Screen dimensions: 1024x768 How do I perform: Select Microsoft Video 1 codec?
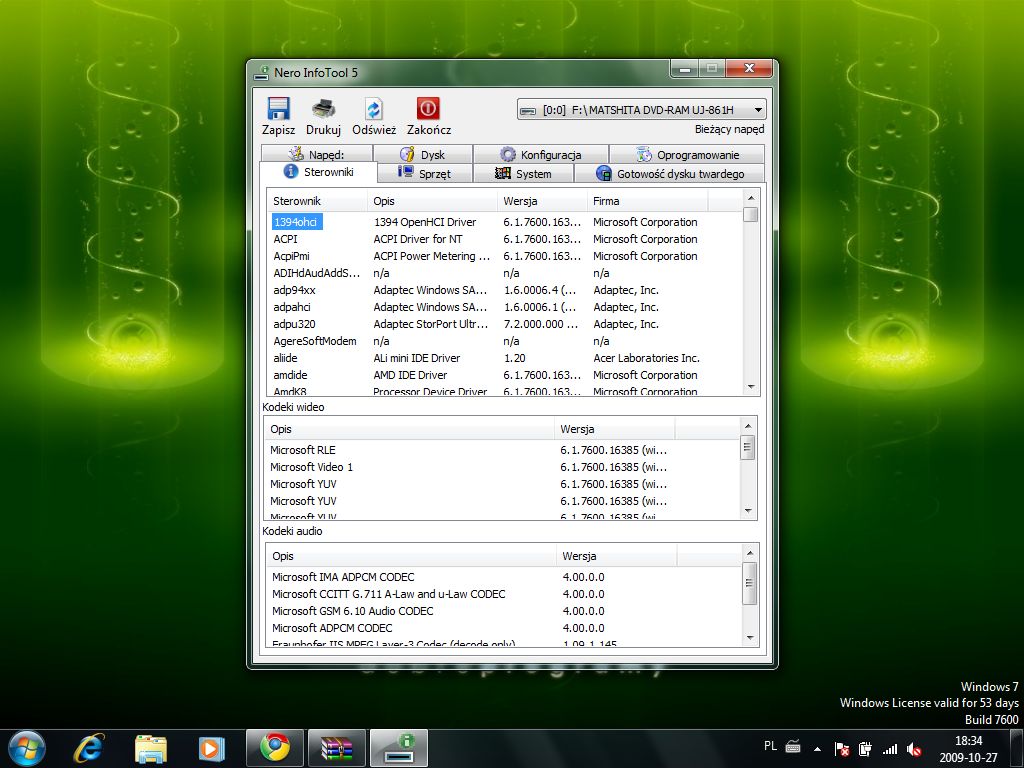pos(502,467)
